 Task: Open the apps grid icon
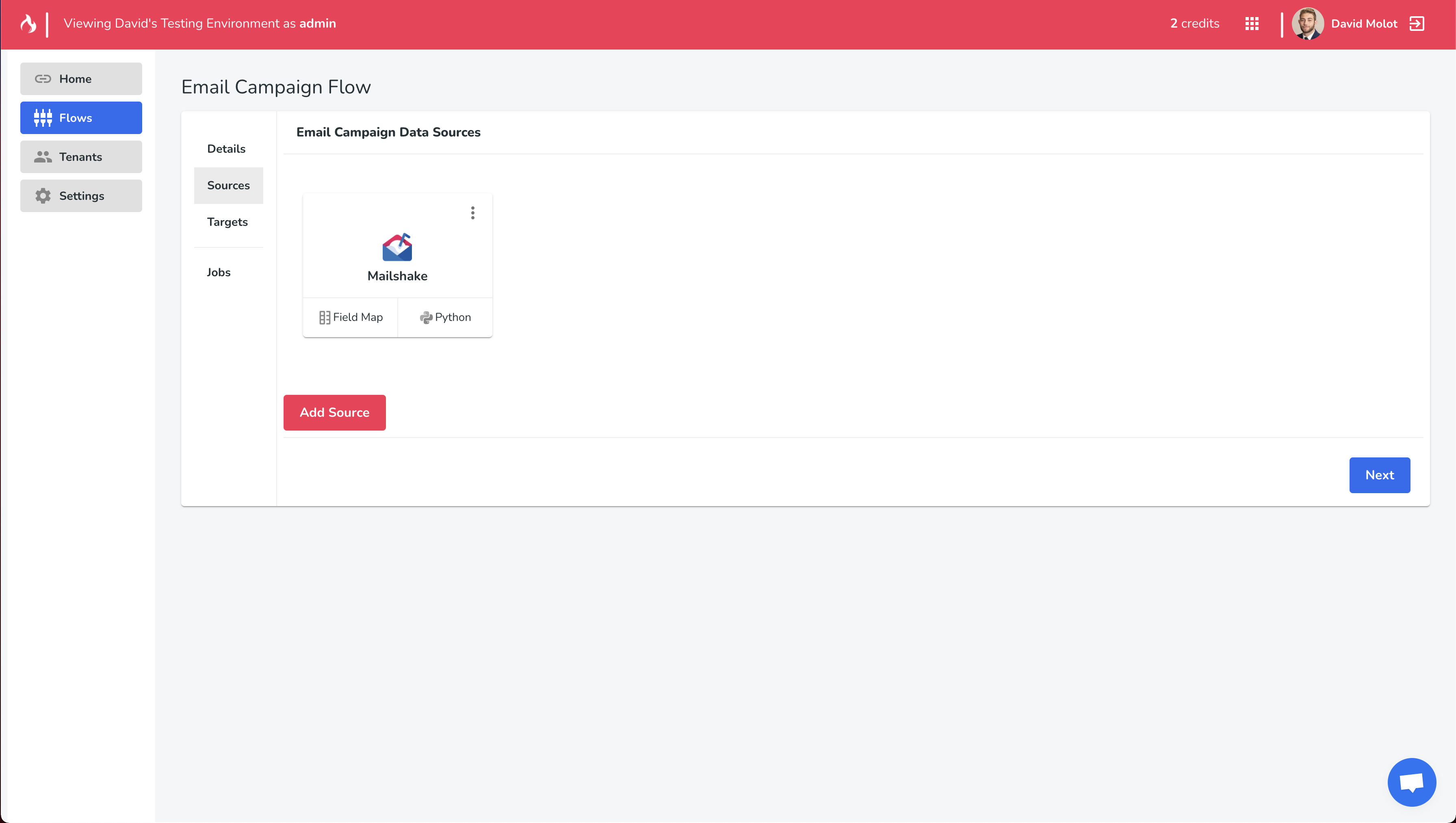coord(1252,24)
